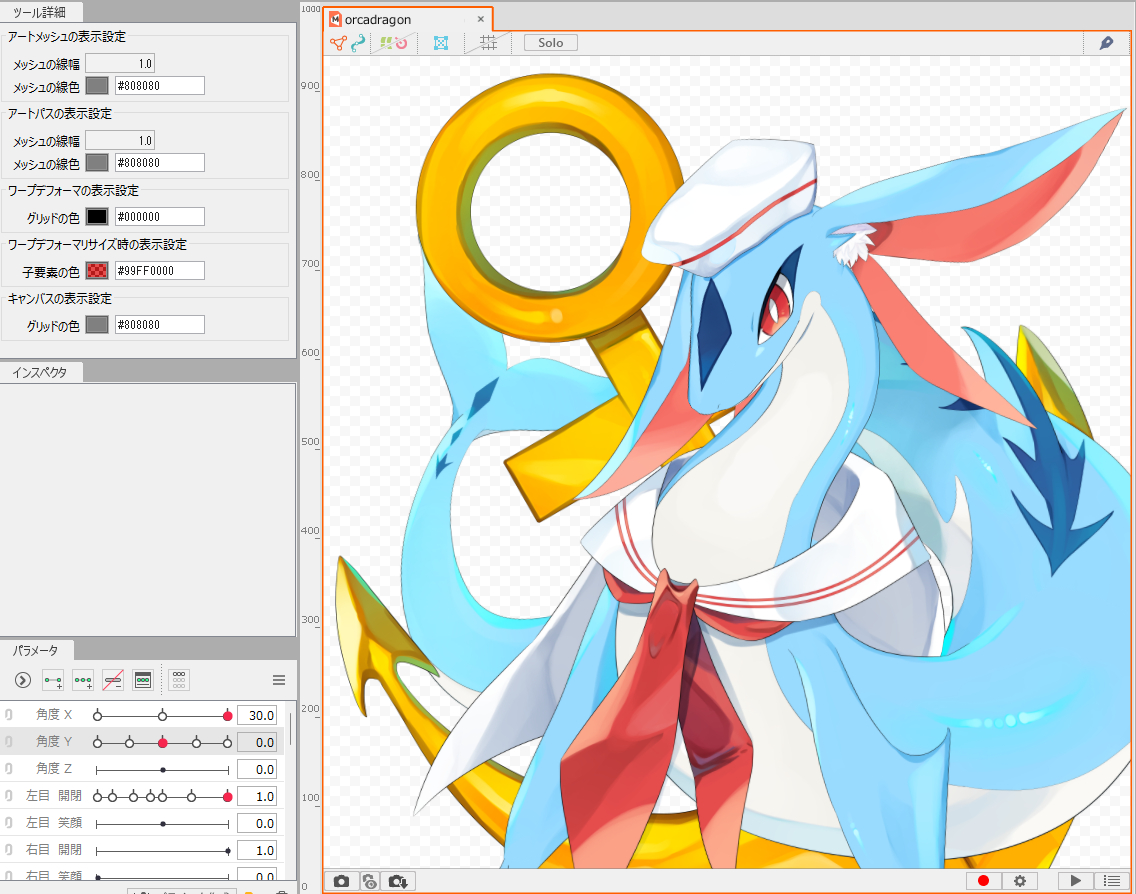Click the pen tool icon at toolbar right

[x=1106, y=43]
